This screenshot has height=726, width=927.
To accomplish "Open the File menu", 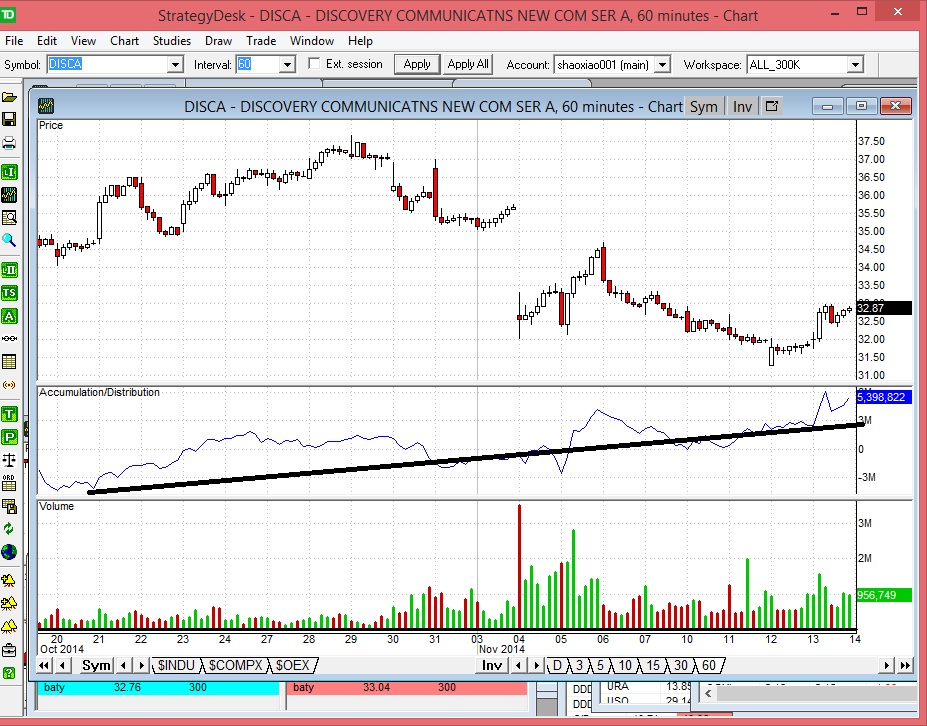I will pos(14,41).
